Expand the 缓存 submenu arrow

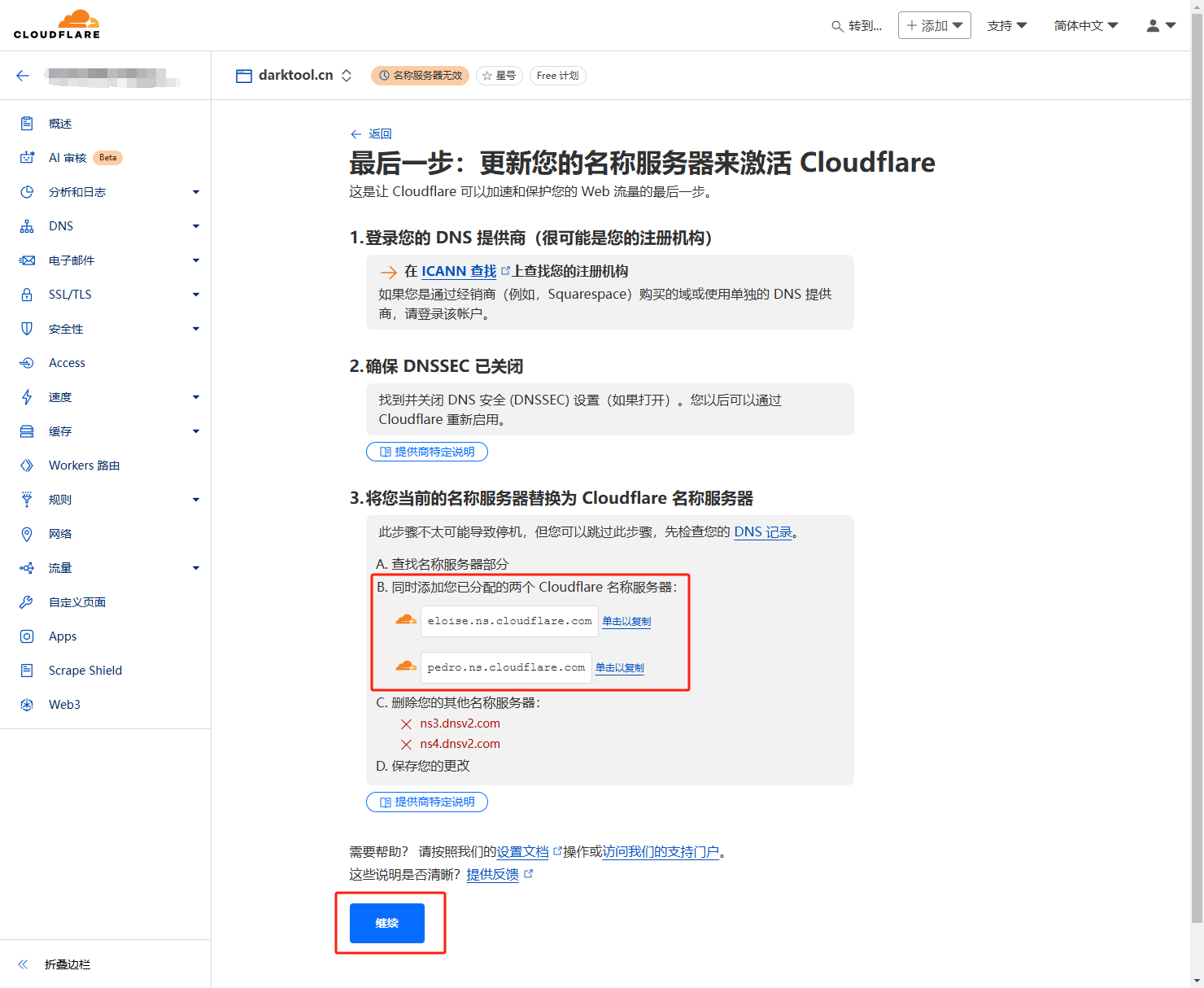tap(196, 431)
